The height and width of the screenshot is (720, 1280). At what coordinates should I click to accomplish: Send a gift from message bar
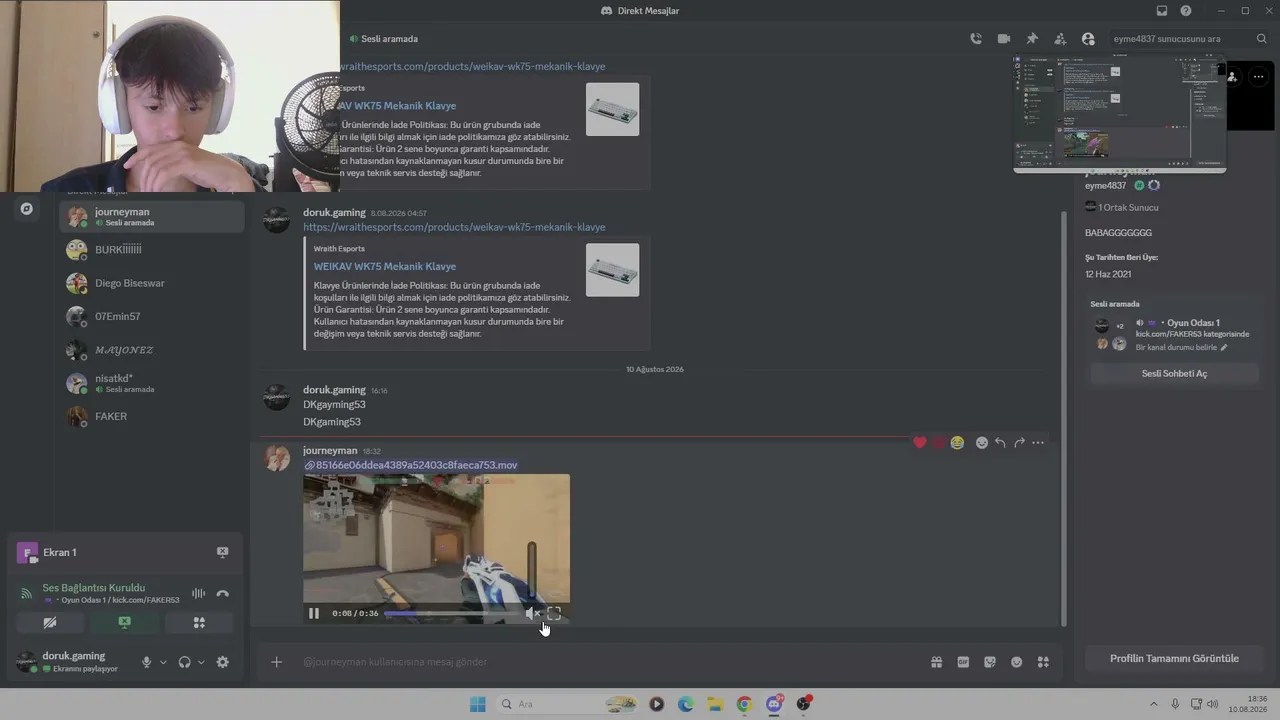point(936,662)
